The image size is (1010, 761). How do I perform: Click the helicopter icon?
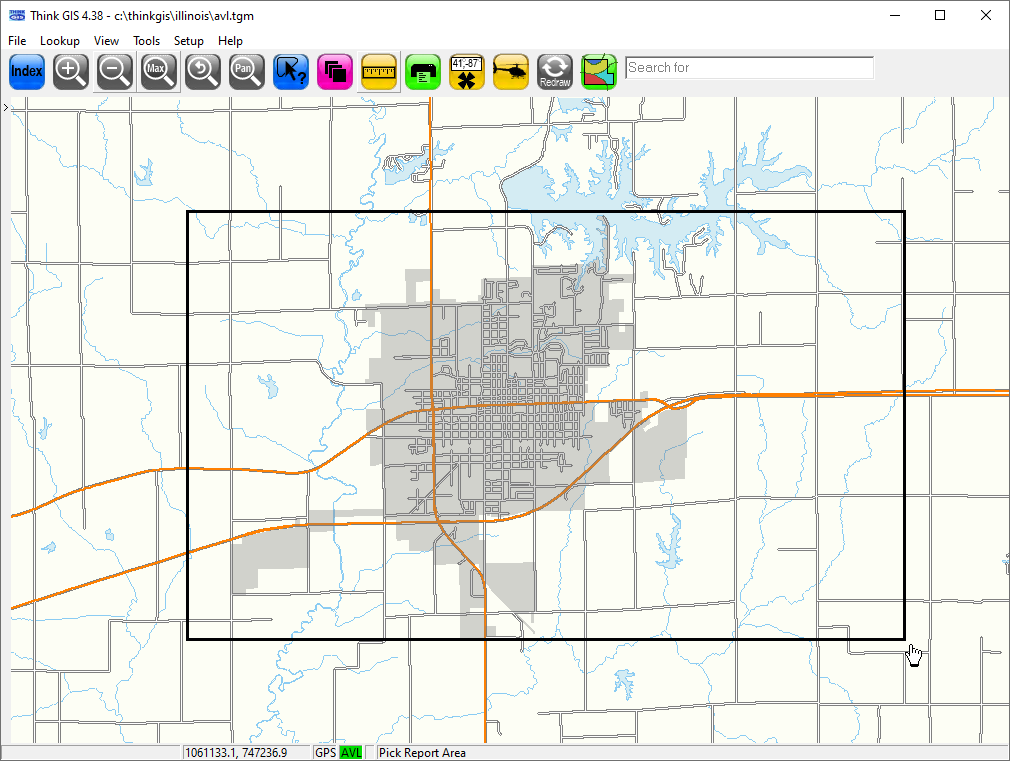coord(511,71)
